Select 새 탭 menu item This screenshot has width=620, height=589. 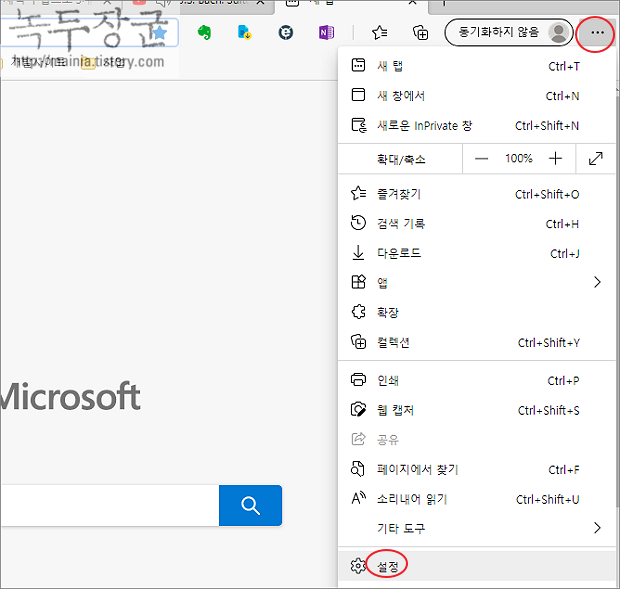[x=476, y=66]
